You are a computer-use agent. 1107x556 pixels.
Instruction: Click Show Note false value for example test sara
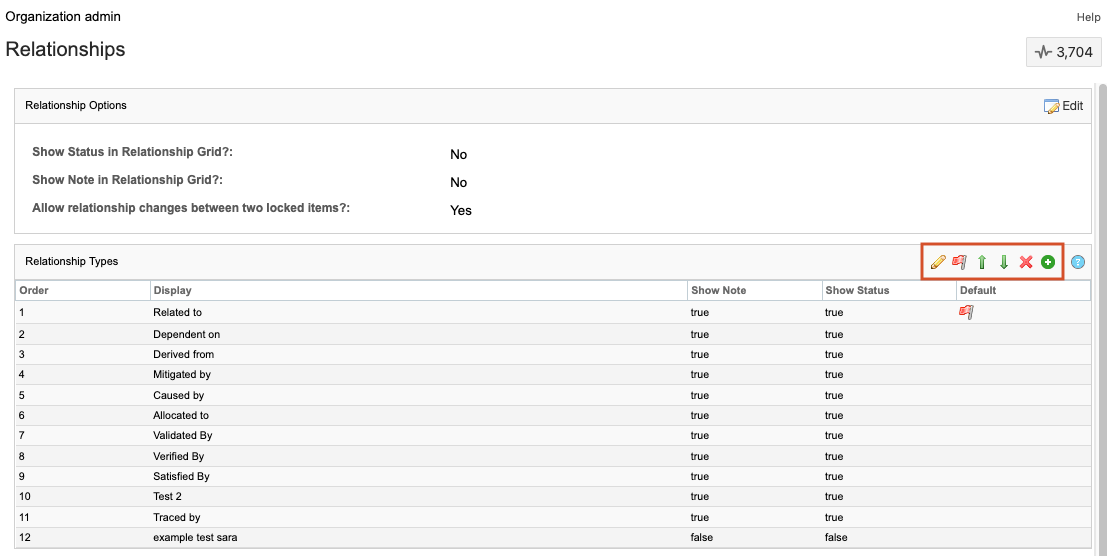(702, 538)
